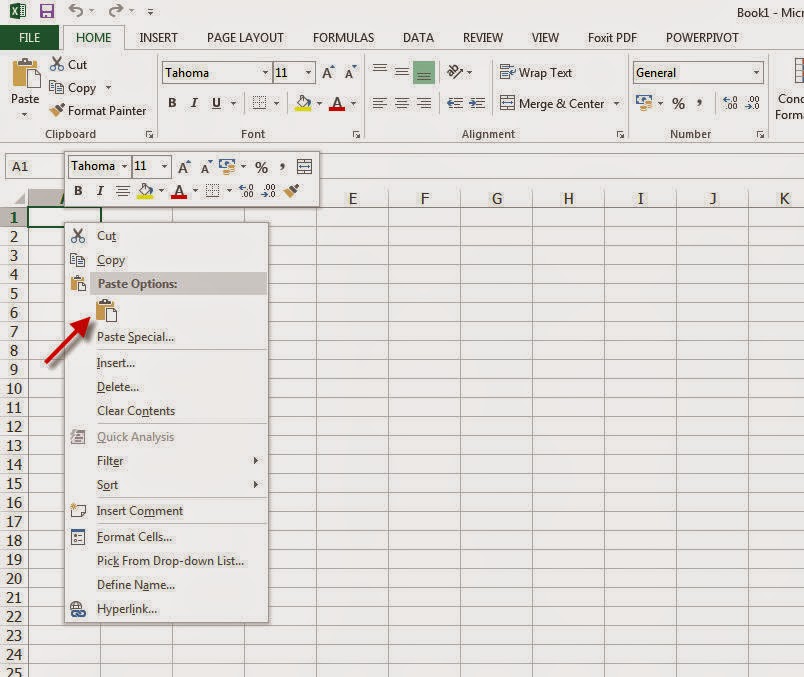Image resolution: width=804 pixels, height=677 pixels.
Task: Click the Save icon in quick access toolbar
Action: [47, 11]
